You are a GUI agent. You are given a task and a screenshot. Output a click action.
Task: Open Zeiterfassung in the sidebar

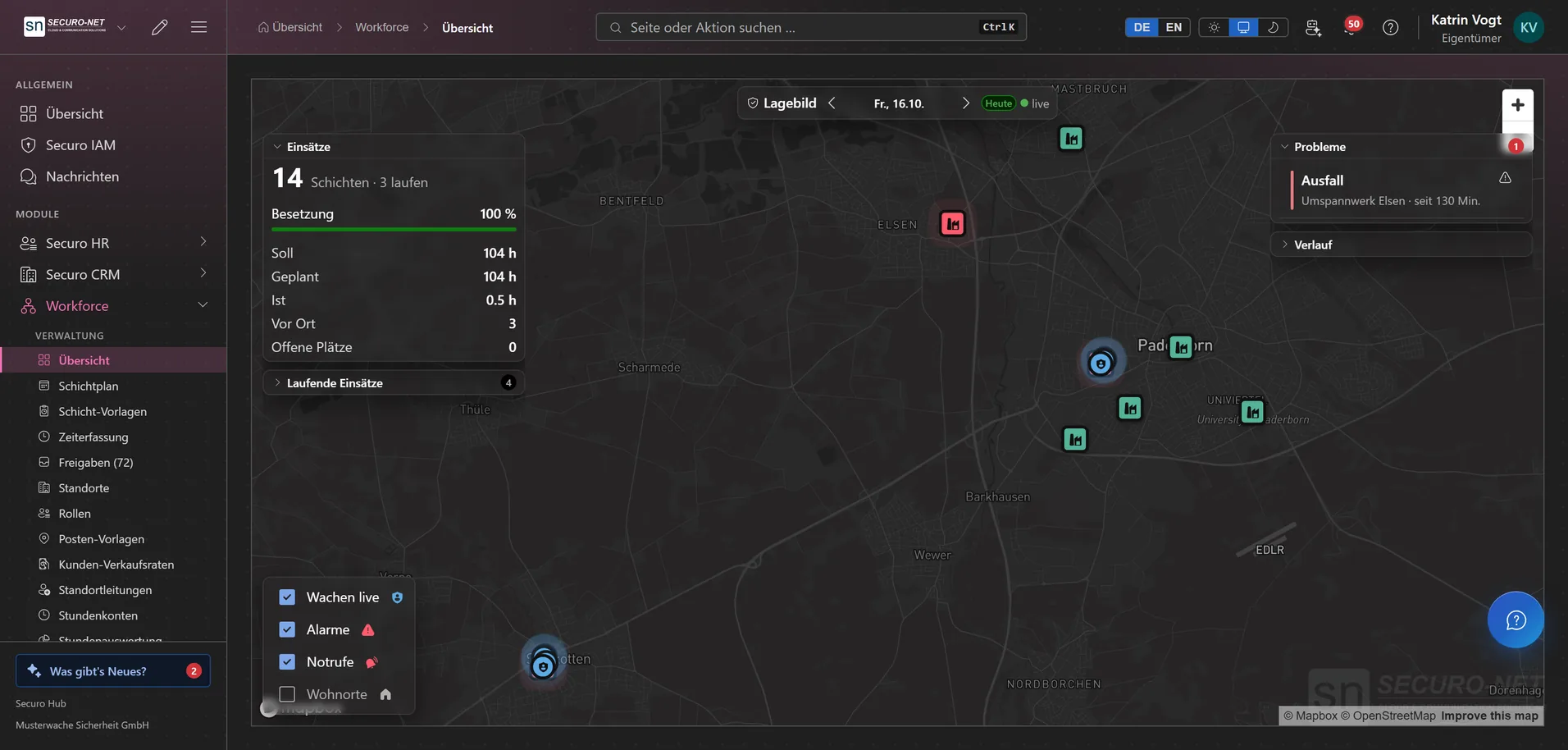click(113, 437)
